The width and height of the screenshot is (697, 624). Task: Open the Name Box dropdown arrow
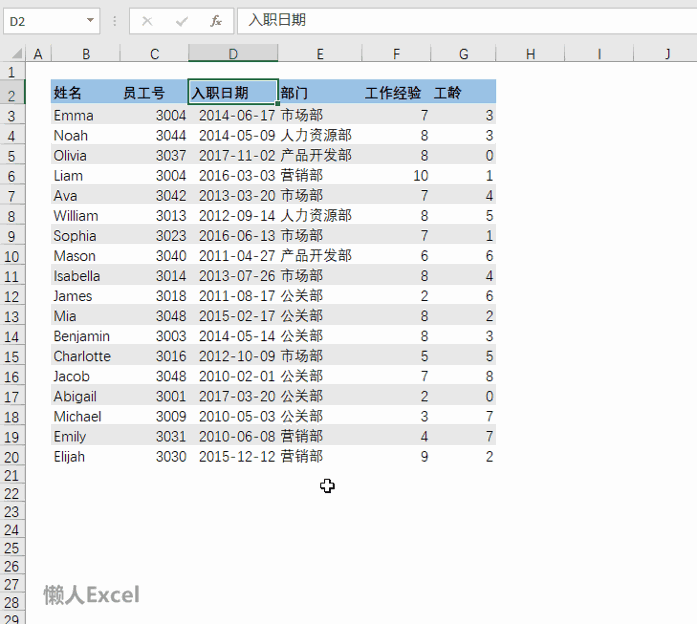[x=91, y=21]
